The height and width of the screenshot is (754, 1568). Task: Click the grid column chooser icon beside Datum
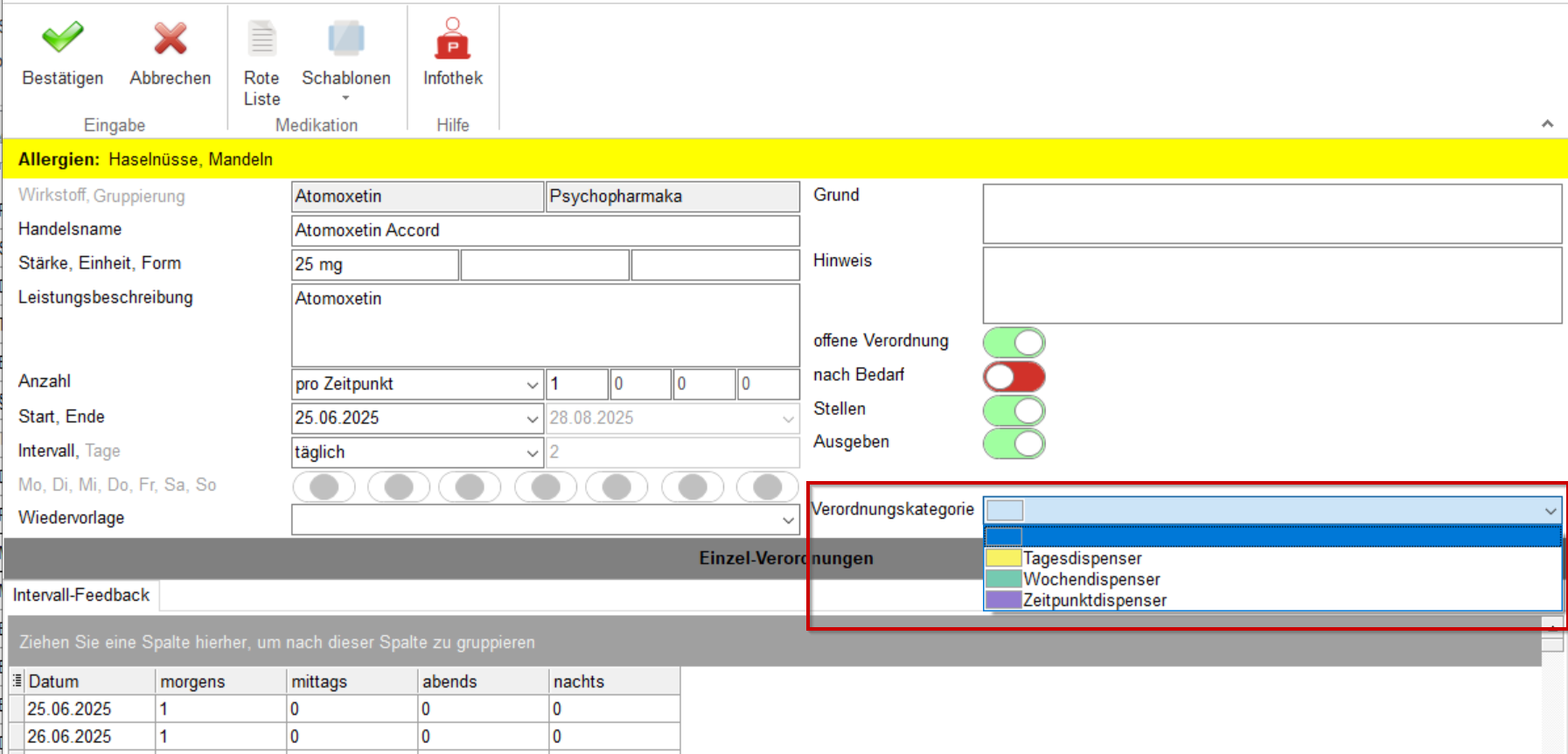17,681
